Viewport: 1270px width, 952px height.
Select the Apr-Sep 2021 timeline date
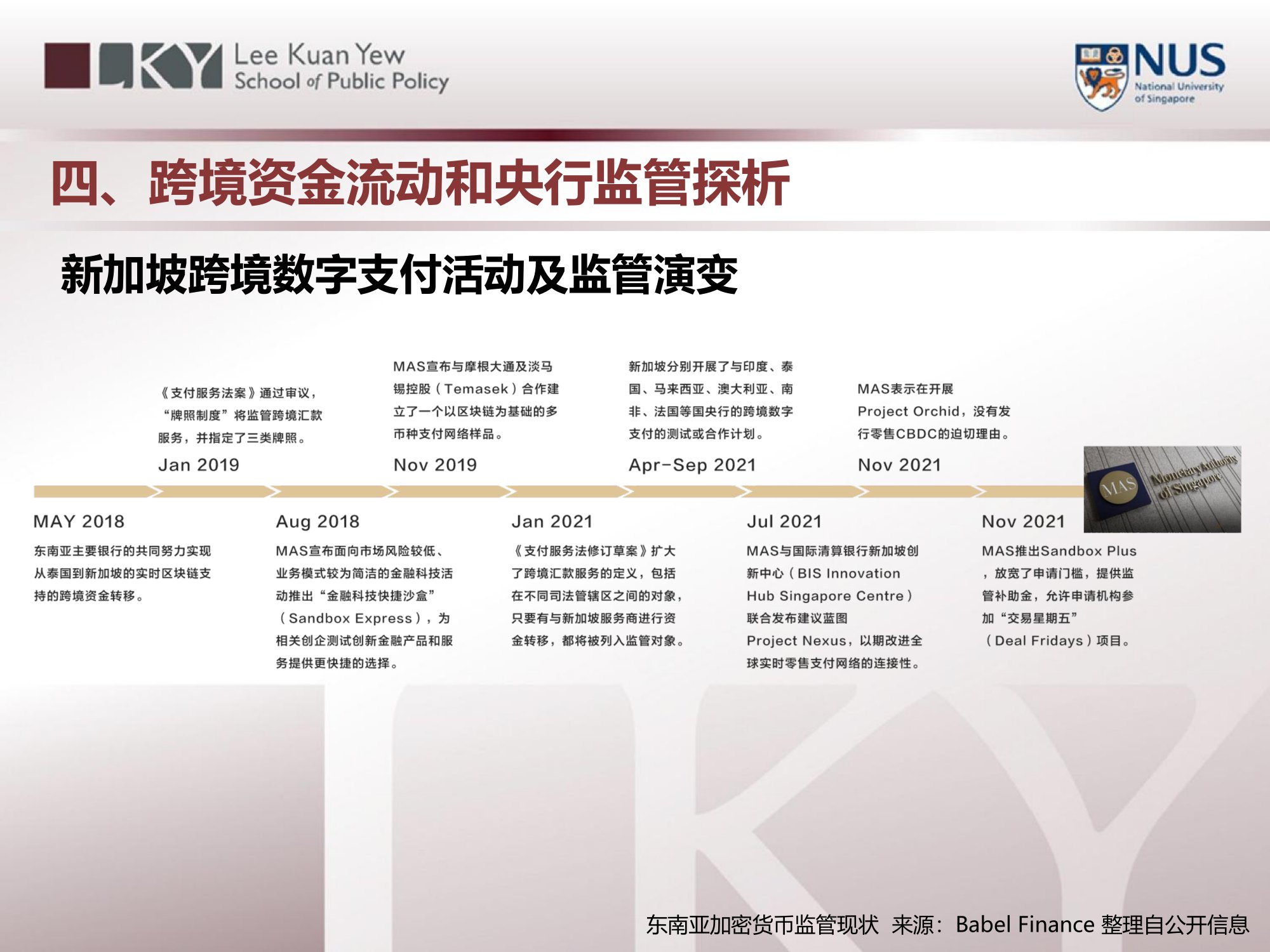point(692,465)
